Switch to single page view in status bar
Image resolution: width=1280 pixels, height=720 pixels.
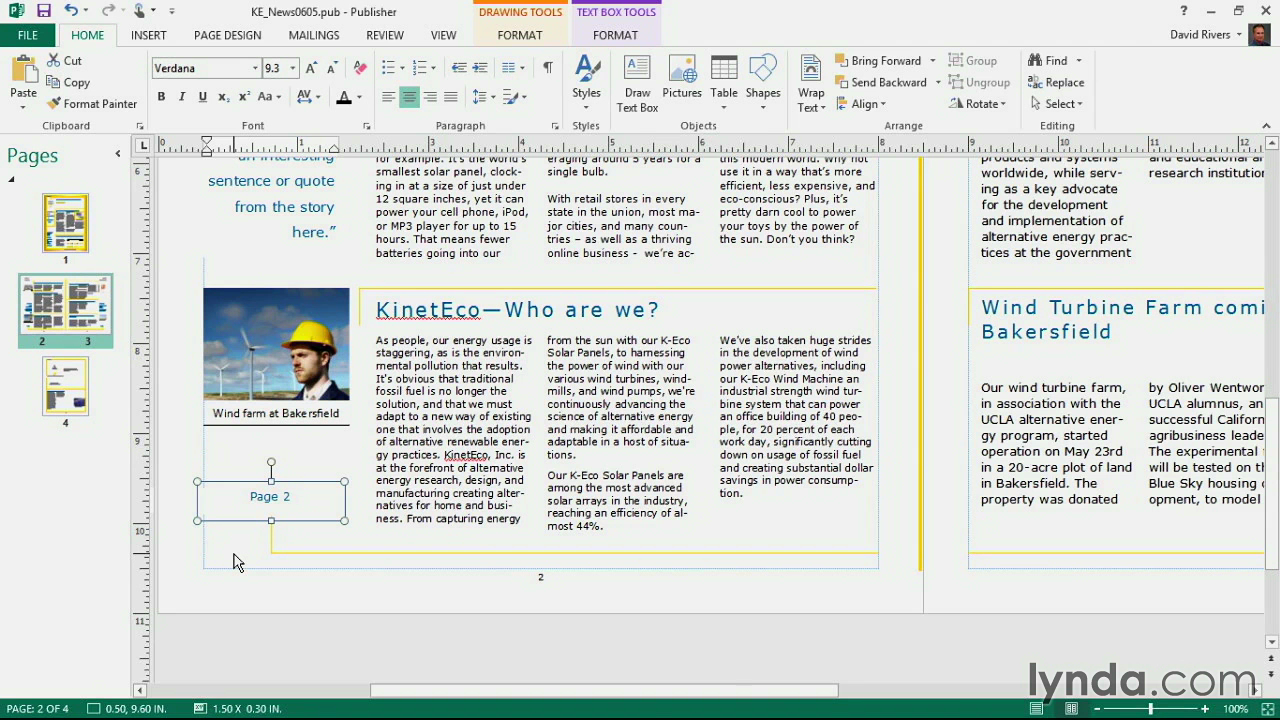tap(1037, 709)
